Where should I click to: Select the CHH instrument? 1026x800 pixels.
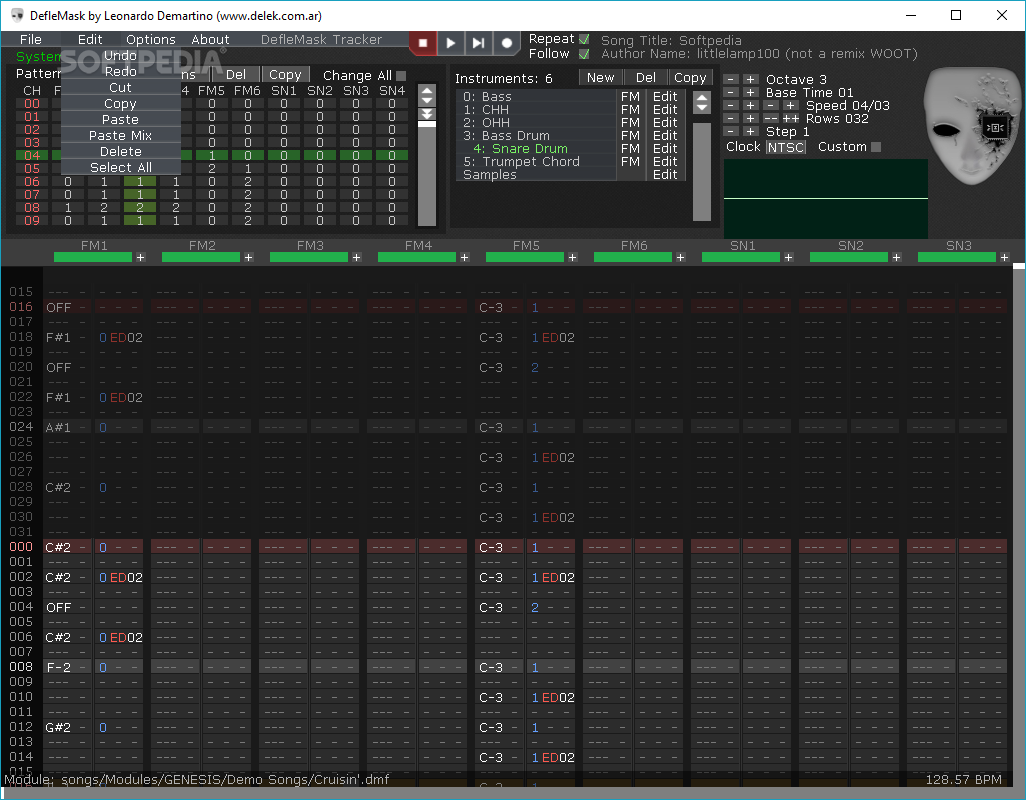point(537,109)
